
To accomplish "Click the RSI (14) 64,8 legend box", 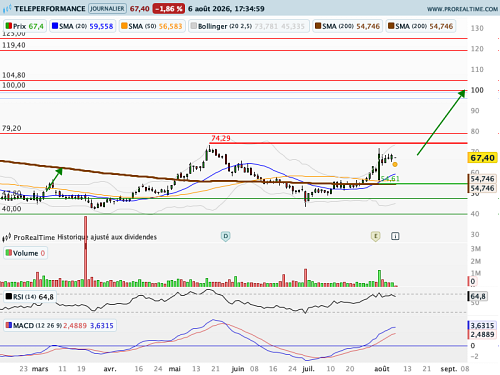I will [x=29, y=297].
